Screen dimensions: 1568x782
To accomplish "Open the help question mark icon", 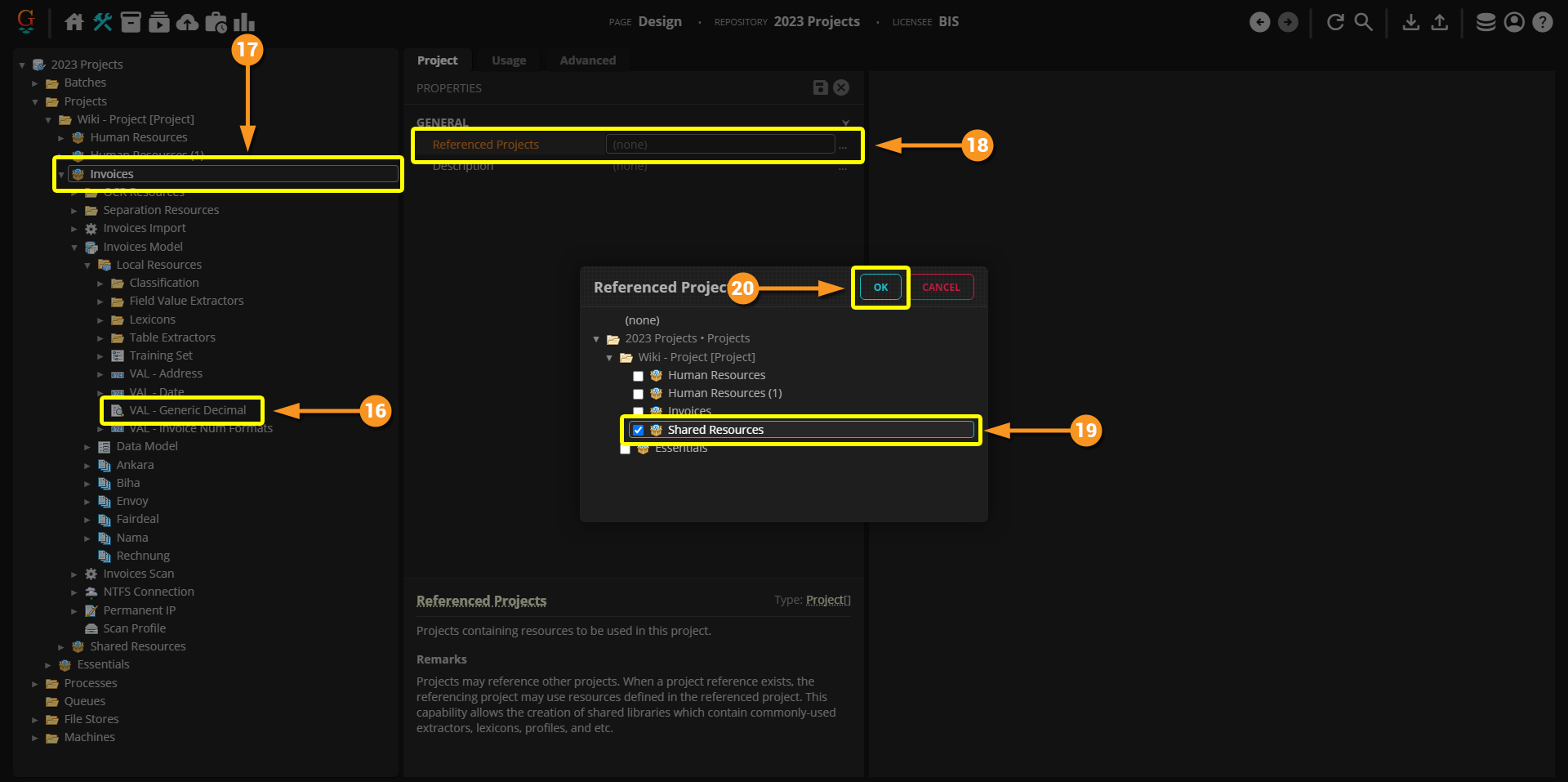I will coord(1543,22).
